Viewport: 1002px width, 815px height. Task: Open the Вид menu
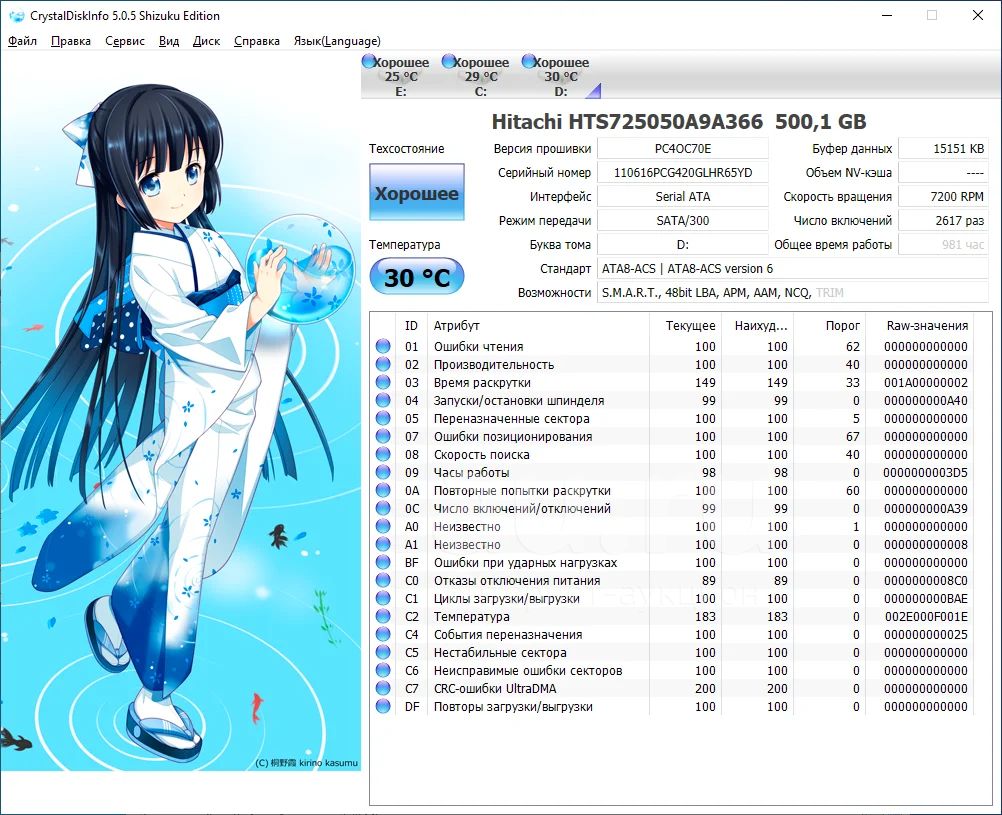click(x=169, y=41)
